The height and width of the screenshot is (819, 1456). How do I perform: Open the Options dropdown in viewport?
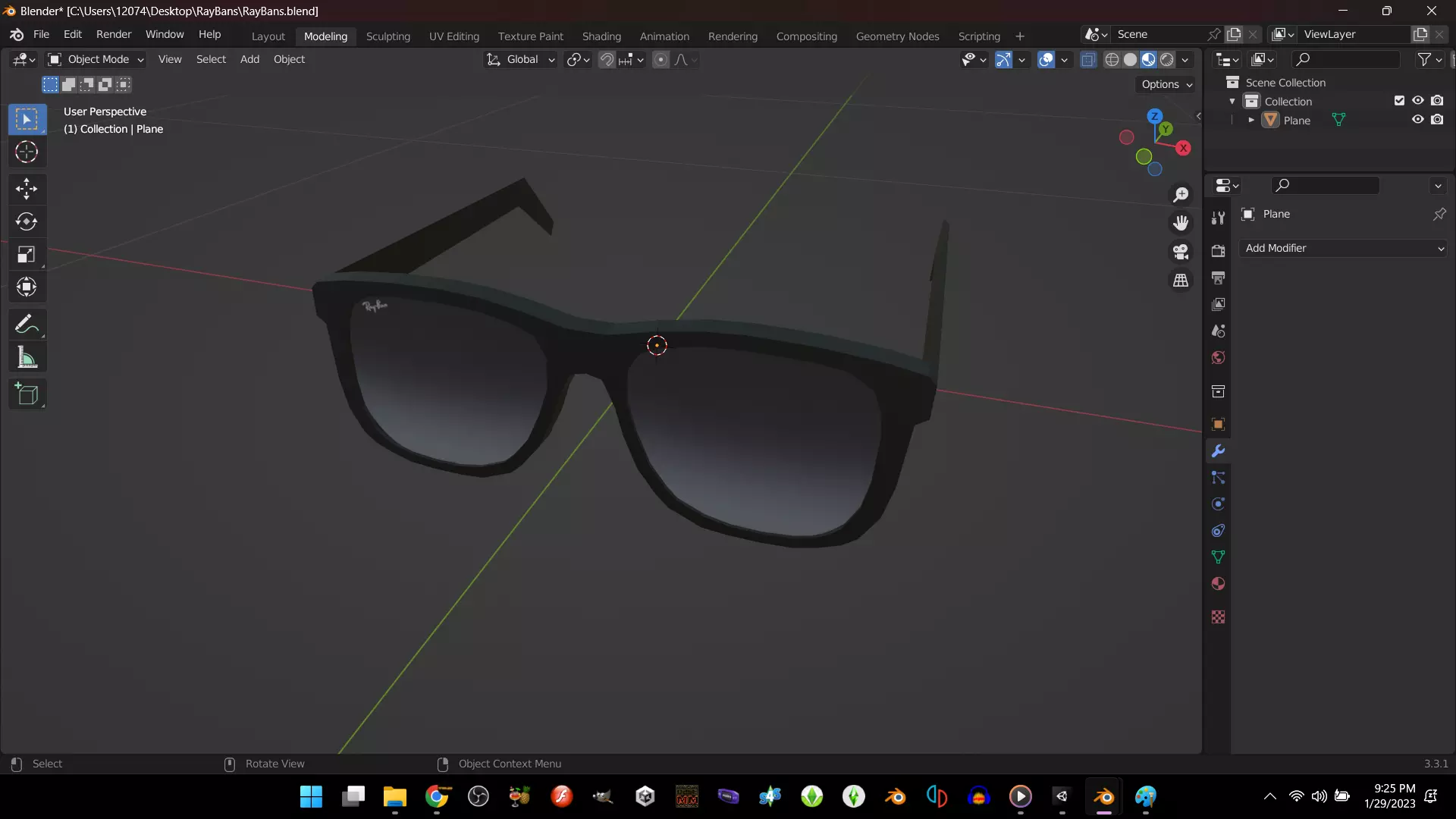pos(1167,84)
